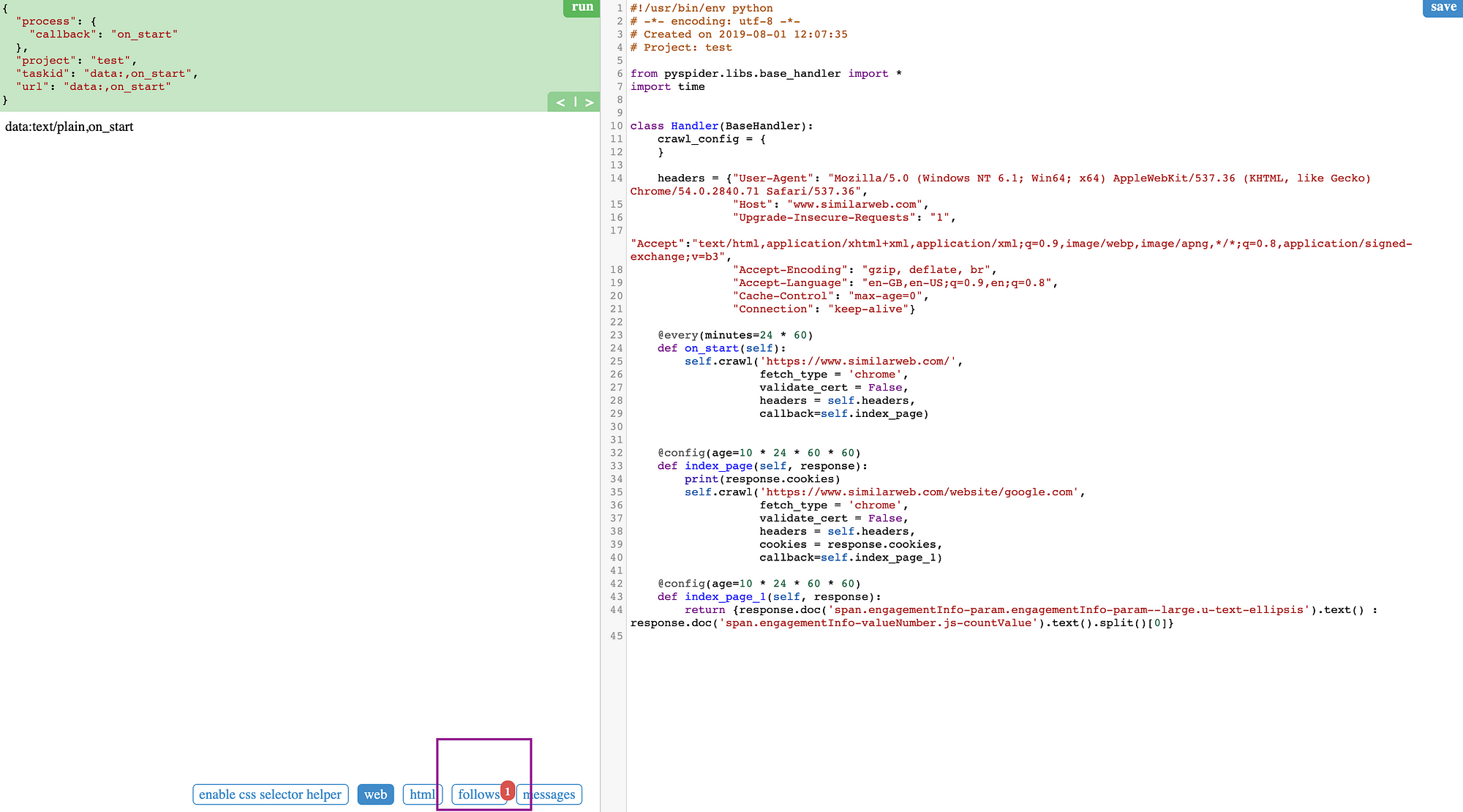Save the script with the save button

pyautogui.click(x=1443, y=7)
